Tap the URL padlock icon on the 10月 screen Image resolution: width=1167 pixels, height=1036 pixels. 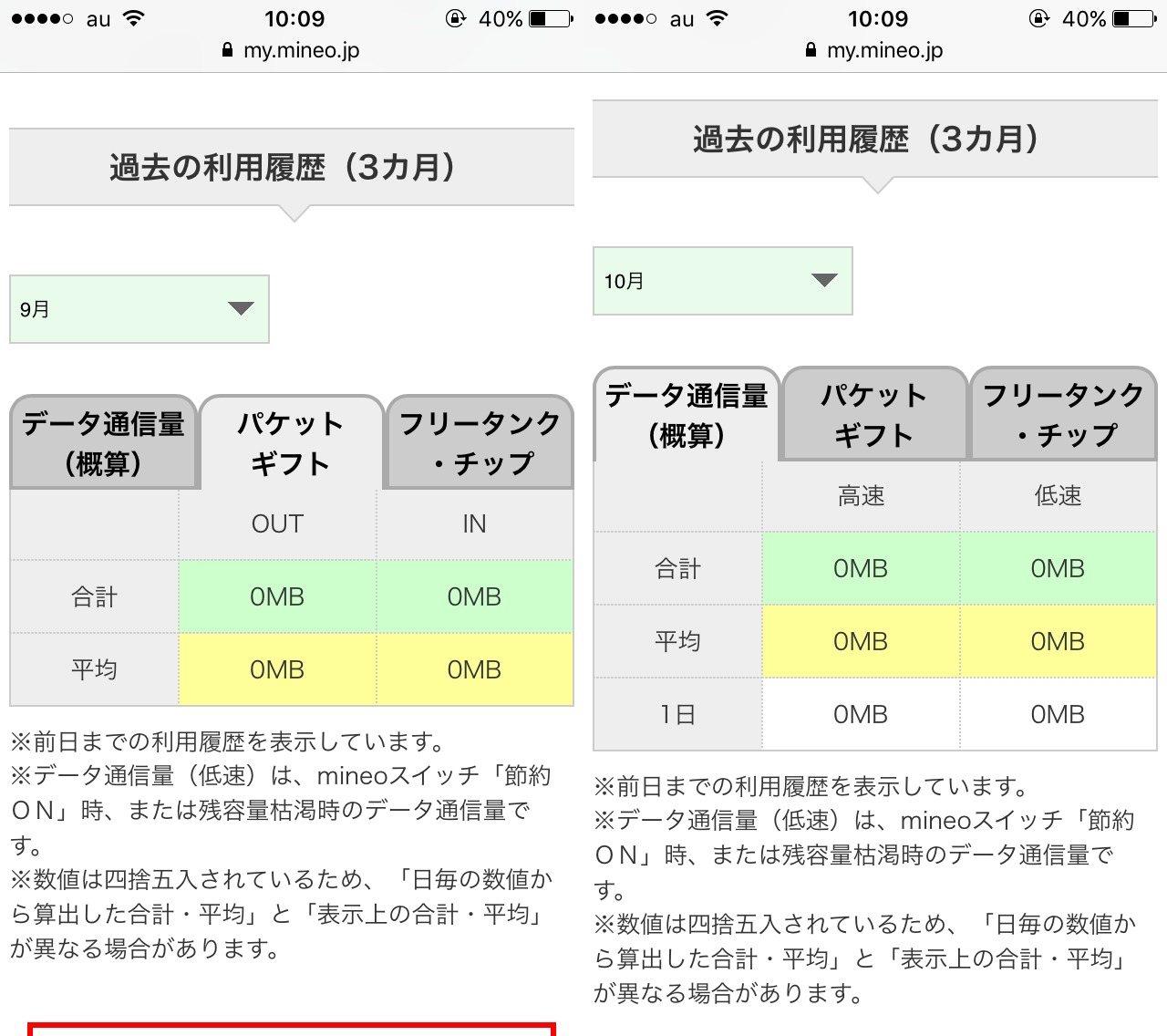811,50
